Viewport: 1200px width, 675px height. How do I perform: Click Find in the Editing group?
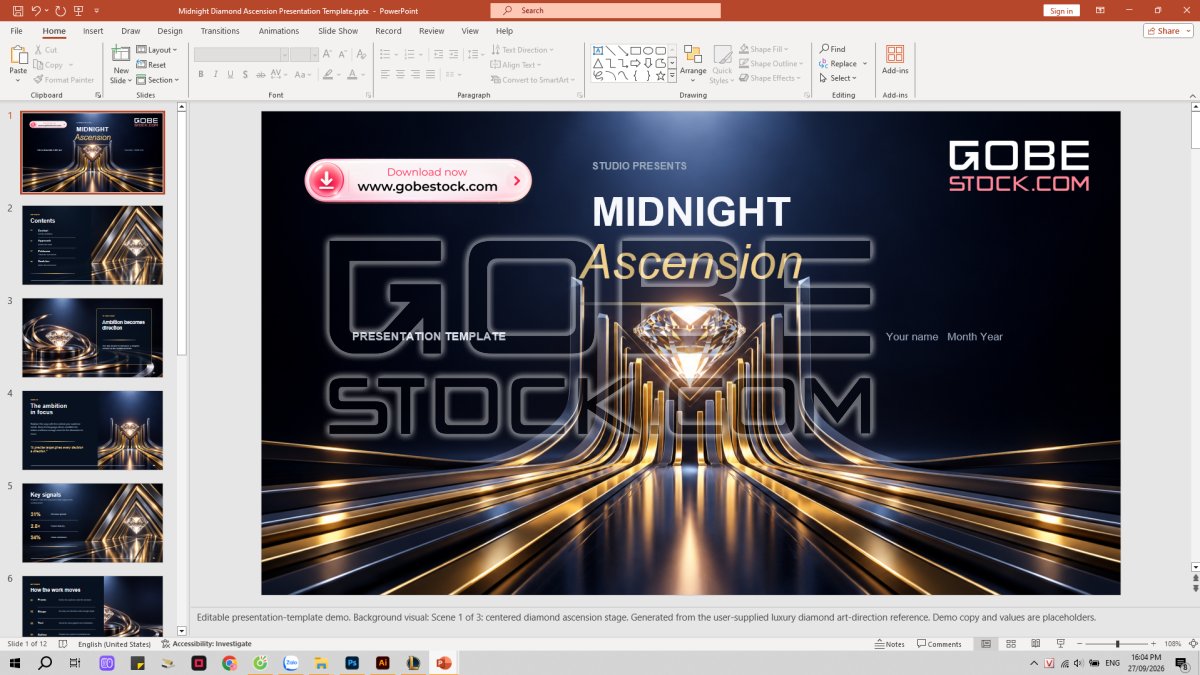832,49
